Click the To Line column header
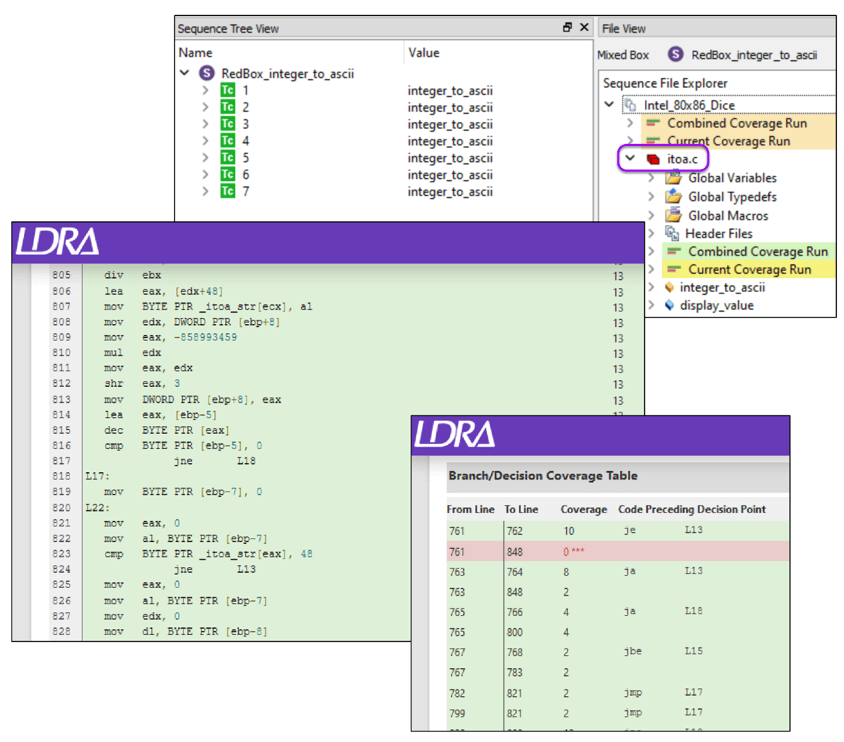Screen dimensions: 844x742 521,509
